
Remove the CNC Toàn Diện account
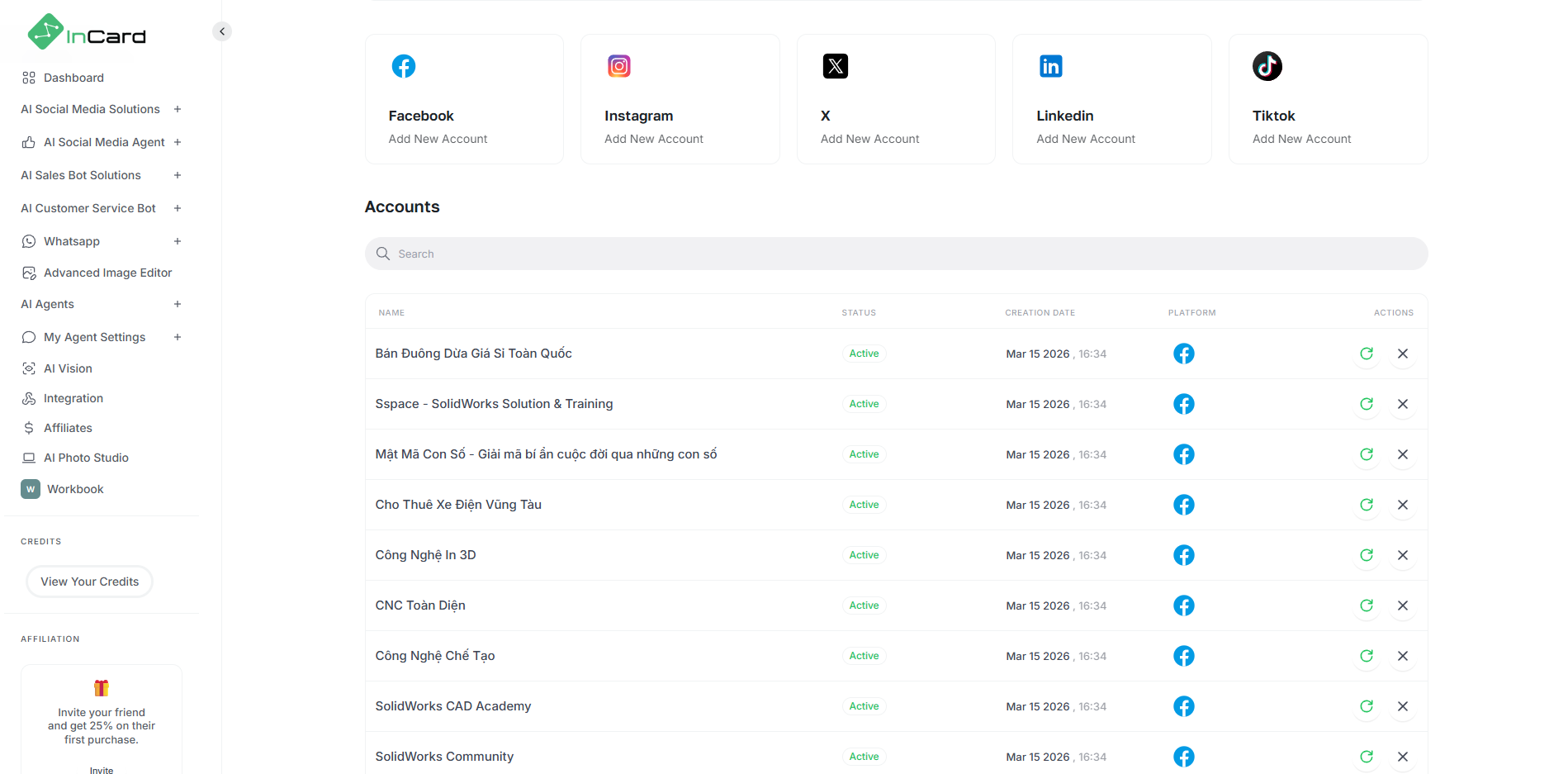pyautogui.click(x=1402, y=605)
